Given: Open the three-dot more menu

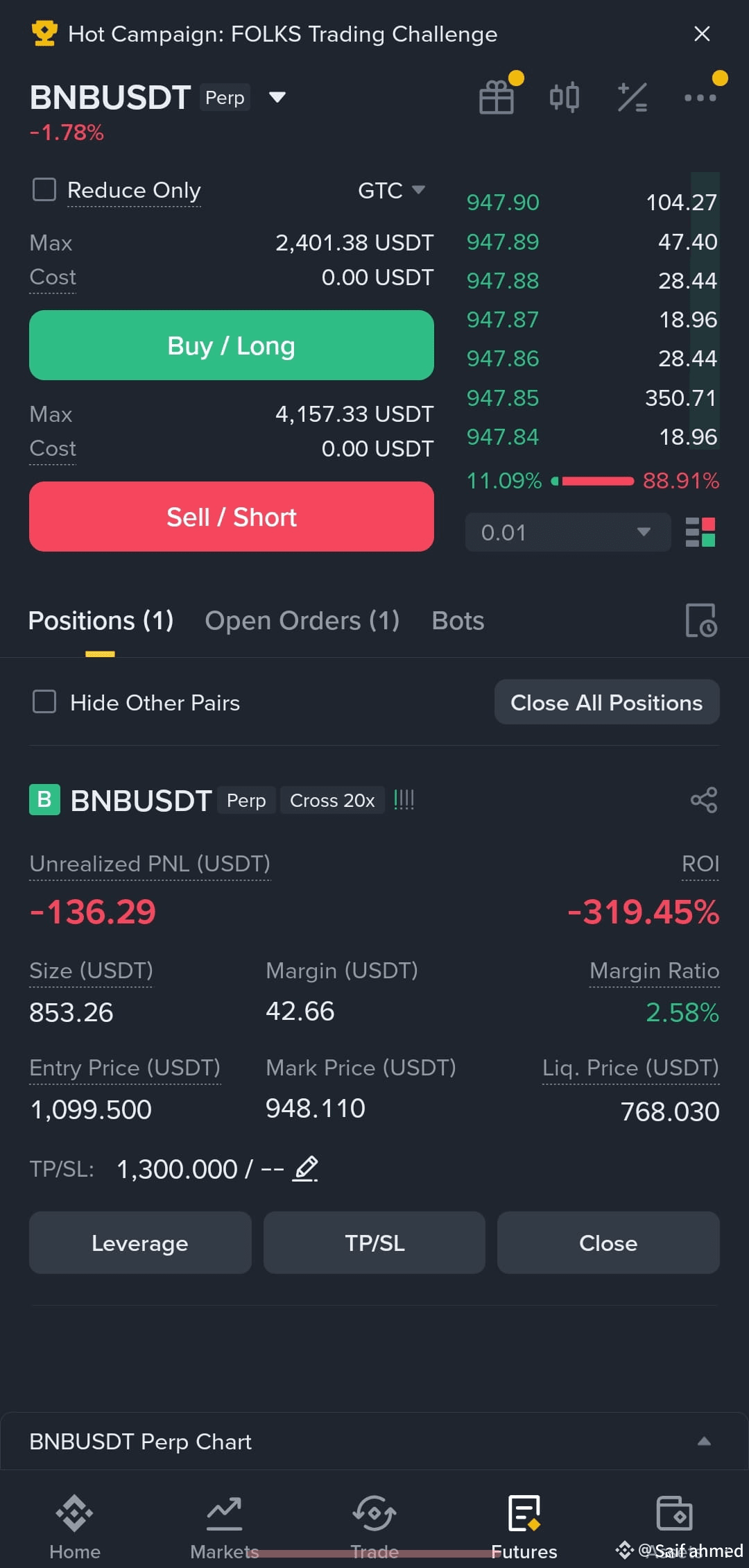Looking at the screenshot, I should click(700, 98).
